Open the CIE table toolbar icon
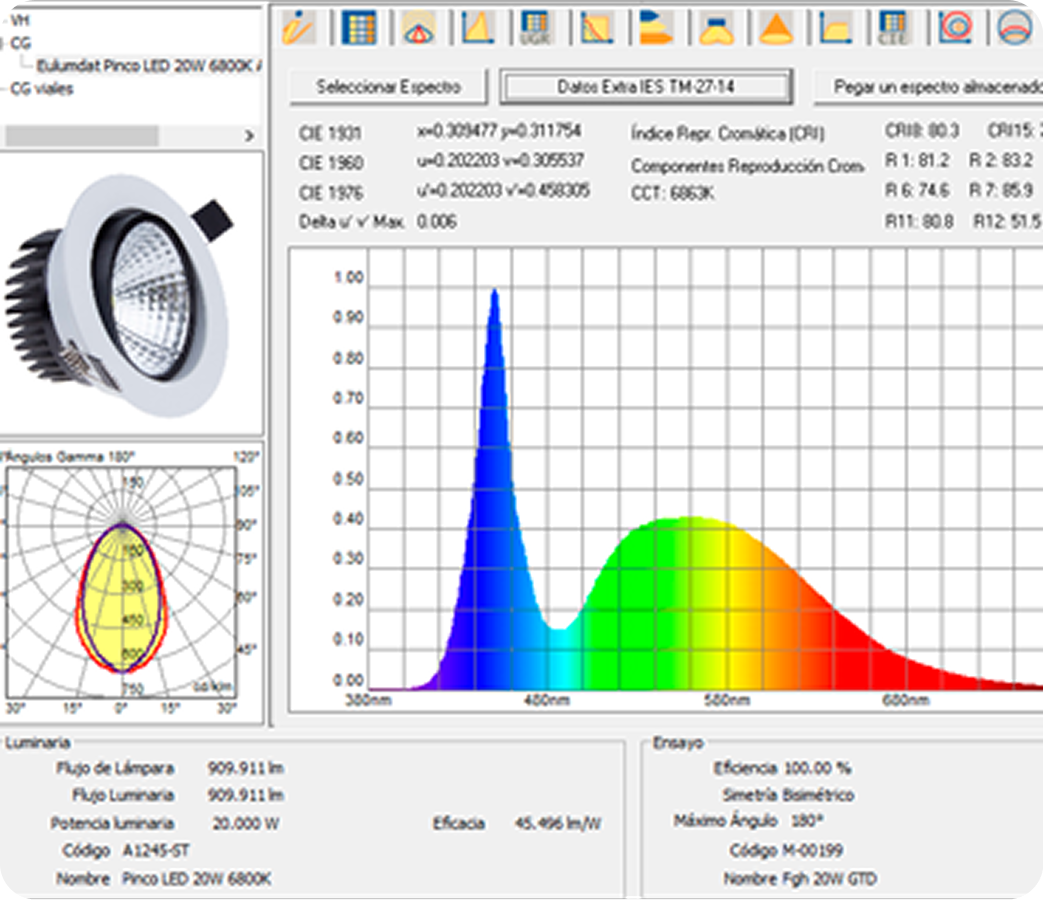The width and height of the screenshot is (1044, 900). (892, 27)
